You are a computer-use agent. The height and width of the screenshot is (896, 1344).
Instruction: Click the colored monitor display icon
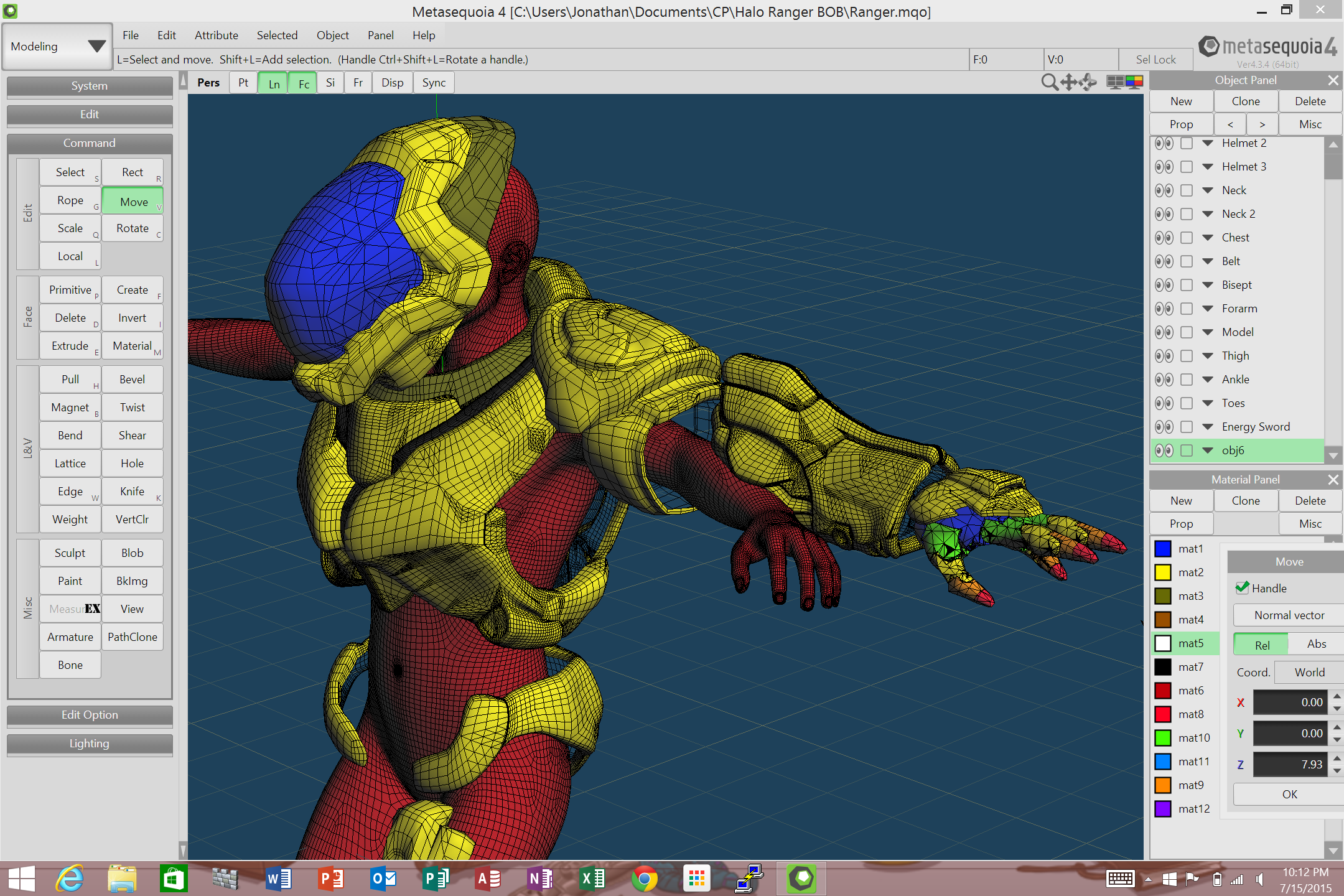(1134, 82)
